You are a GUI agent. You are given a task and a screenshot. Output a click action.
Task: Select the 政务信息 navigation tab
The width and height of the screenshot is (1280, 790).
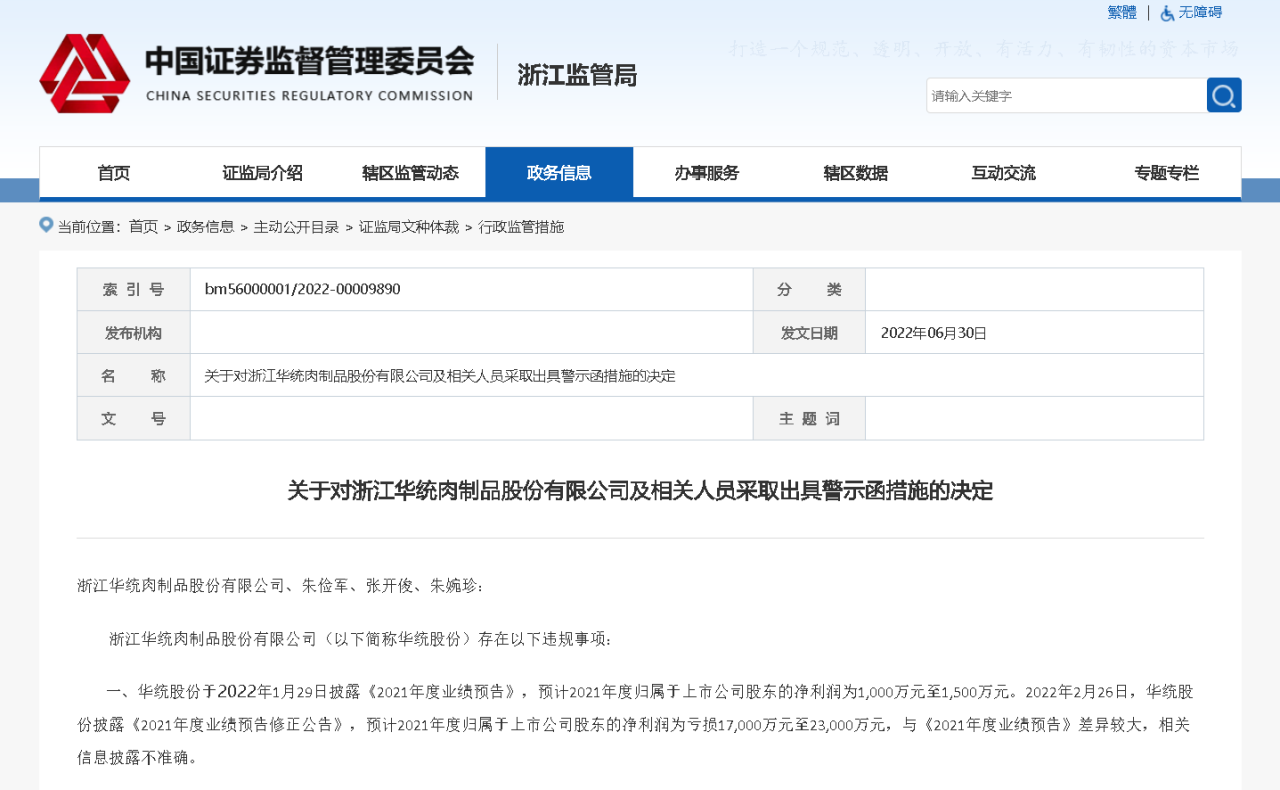click(559, 173)
